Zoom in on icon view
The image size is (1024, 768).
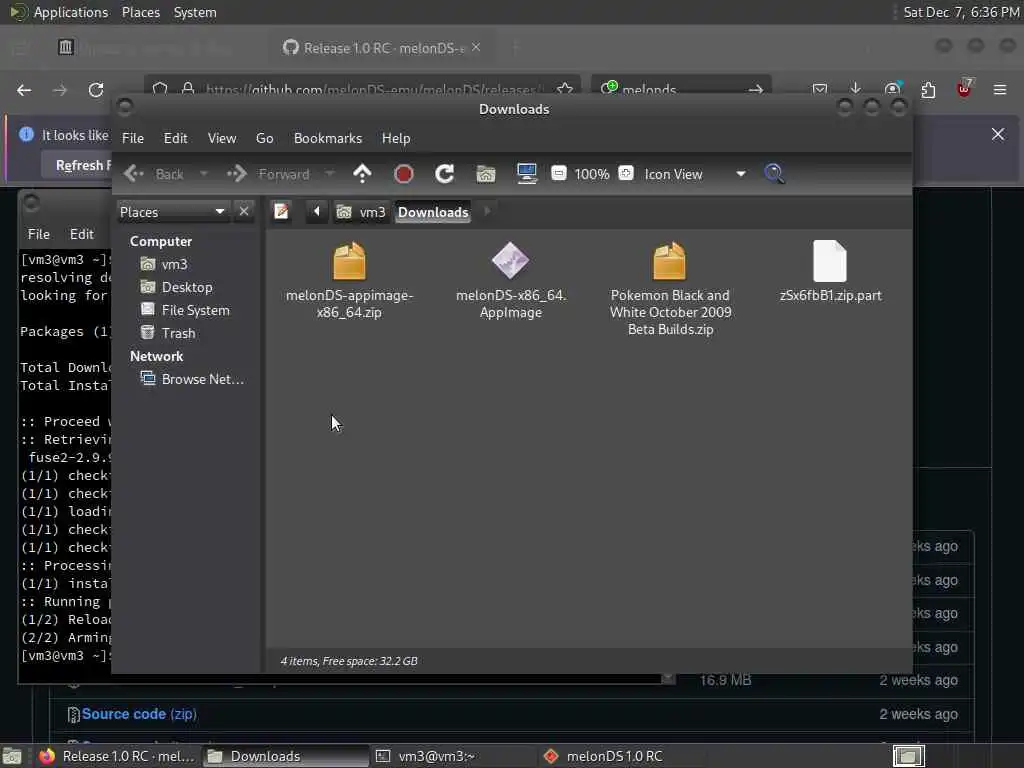point(626,174)
